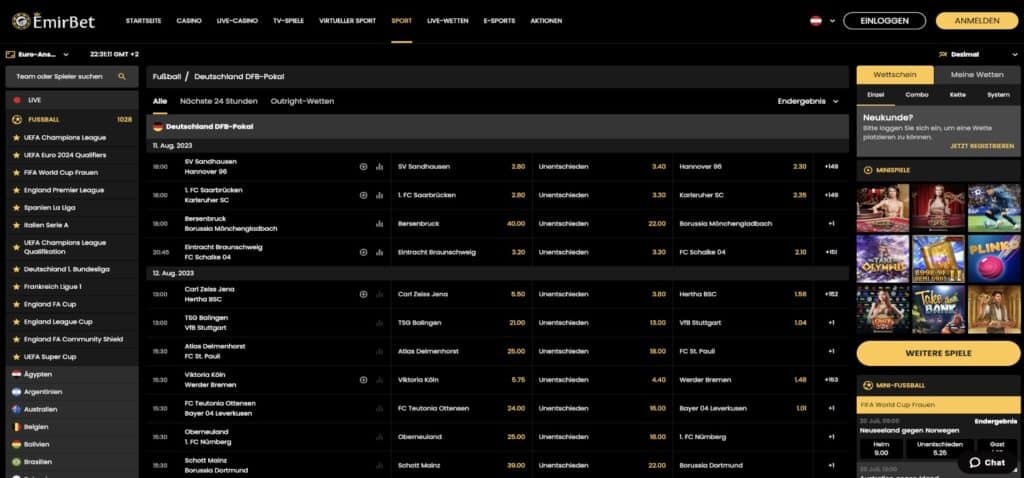The width and height of the screenshot is (1024, 478).
Task: Switch to Nächste 24 Stunden tab
Action: tap(219, 101)
